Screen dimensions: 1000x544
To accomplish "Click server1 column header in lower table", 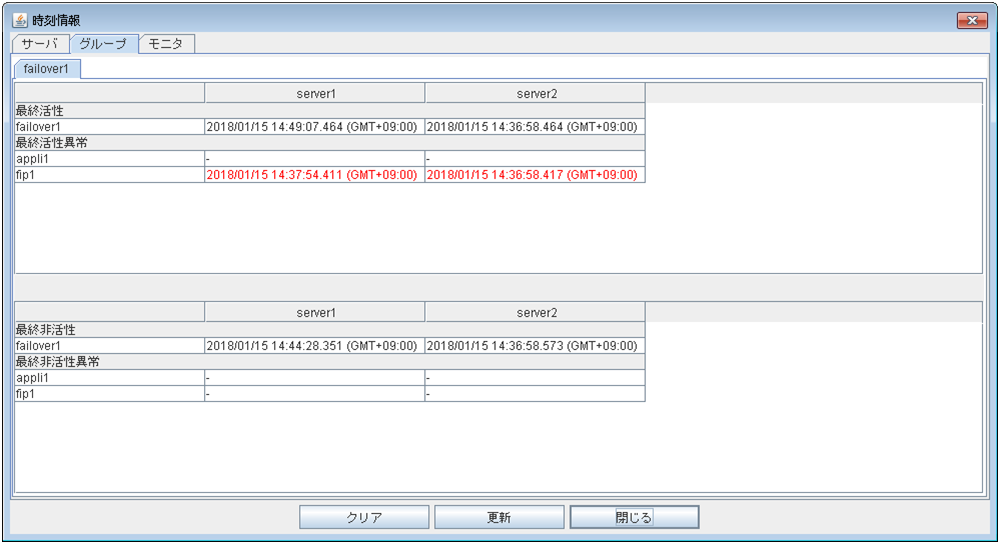I will pos(315,313).
